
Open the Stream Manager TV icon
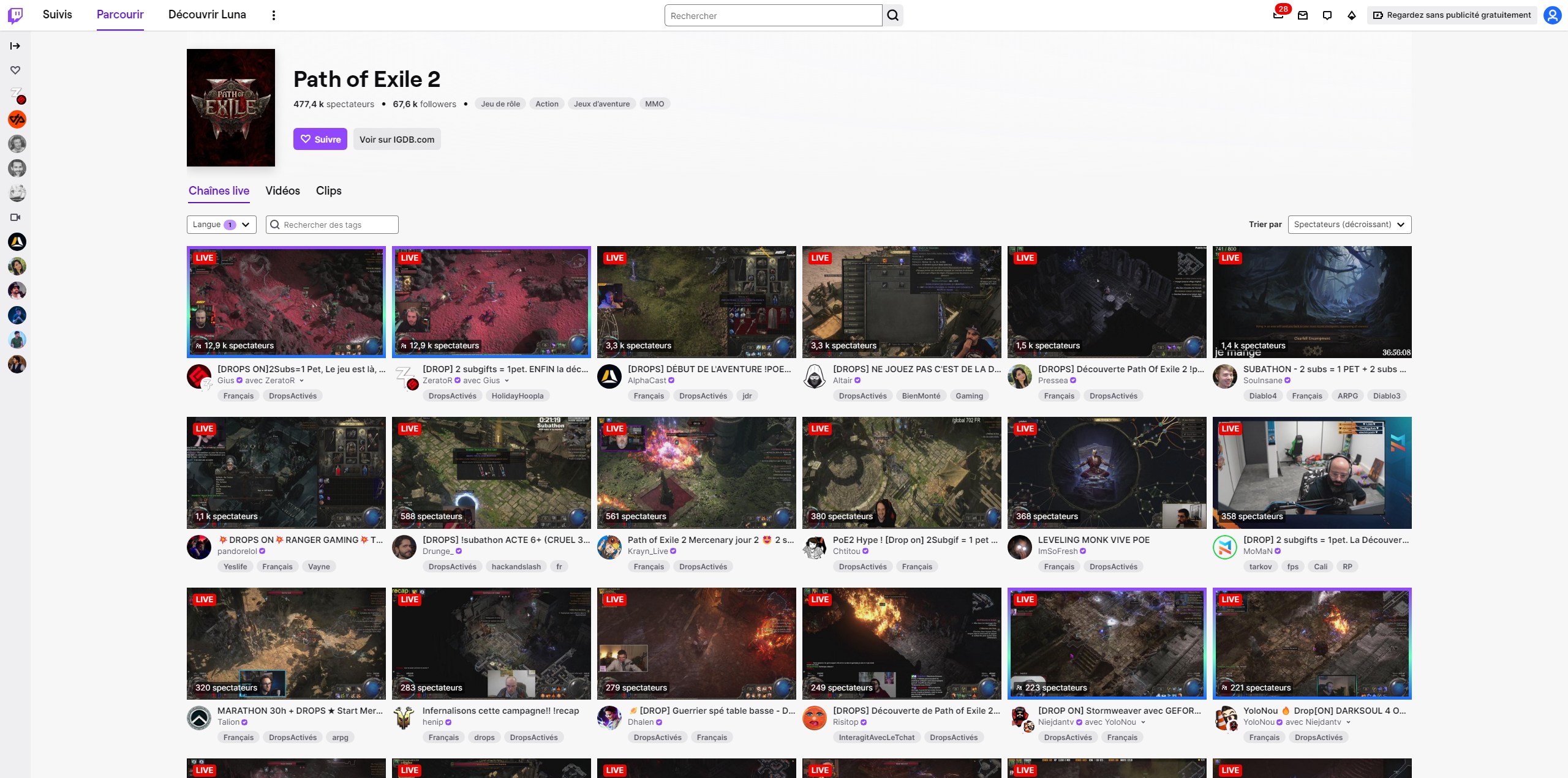click(x=1327, y=15)
